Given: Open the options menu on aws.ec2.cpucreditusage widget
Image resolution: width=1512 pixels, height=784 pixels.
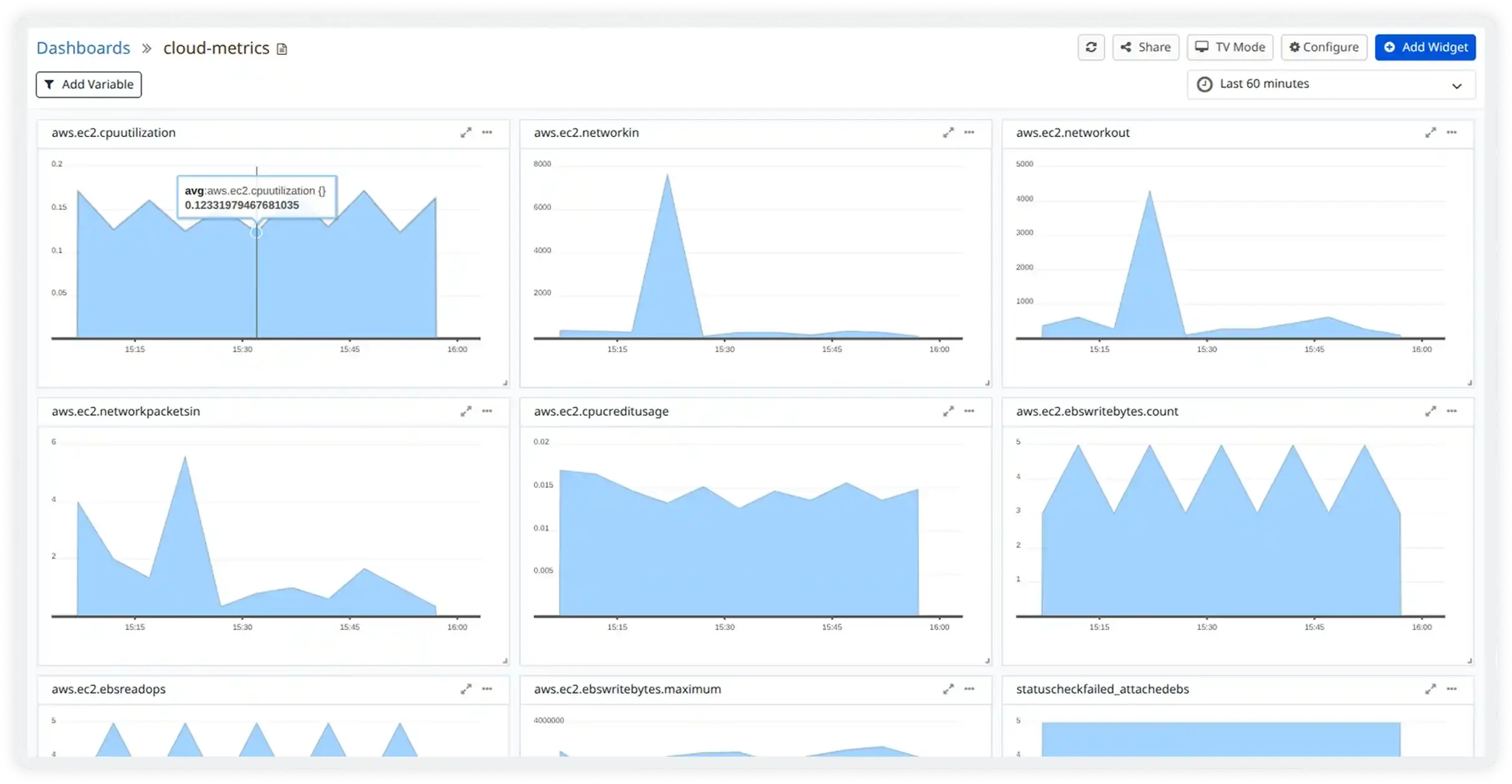Looking at the screenshot, I should pos(970,411).
